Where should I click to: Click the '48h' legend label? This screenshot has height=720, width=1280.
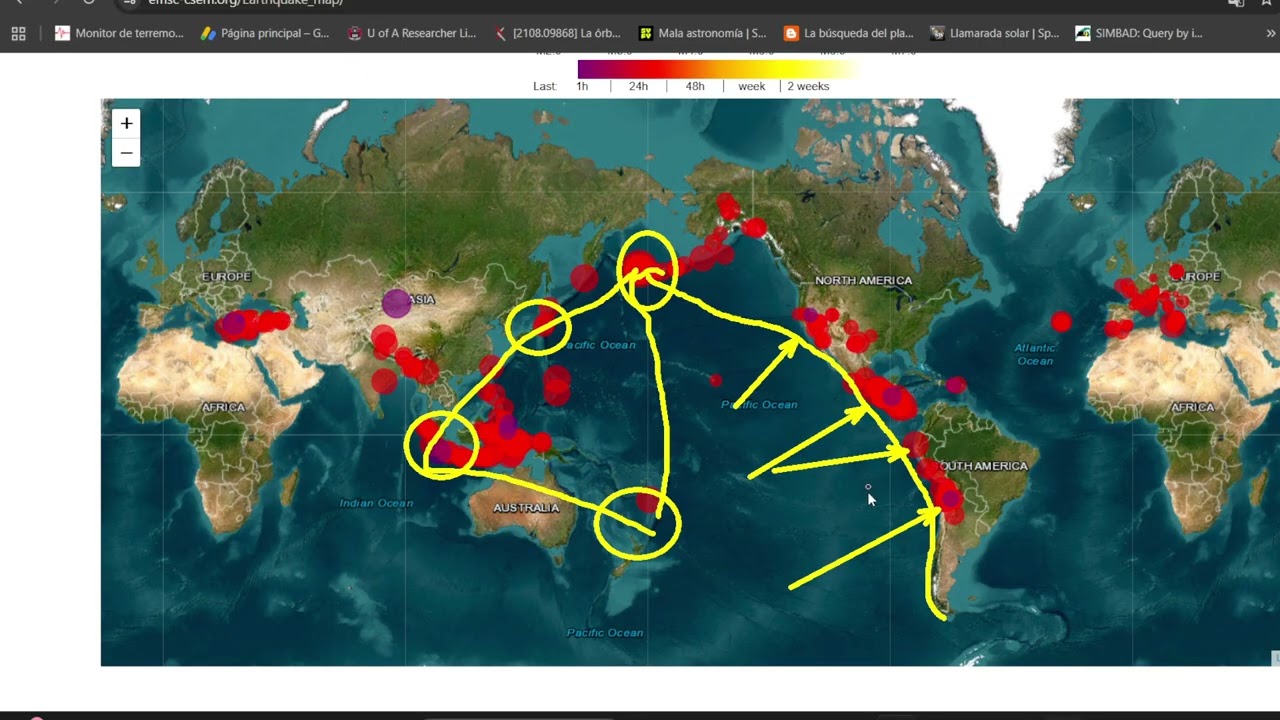point(695,86)
